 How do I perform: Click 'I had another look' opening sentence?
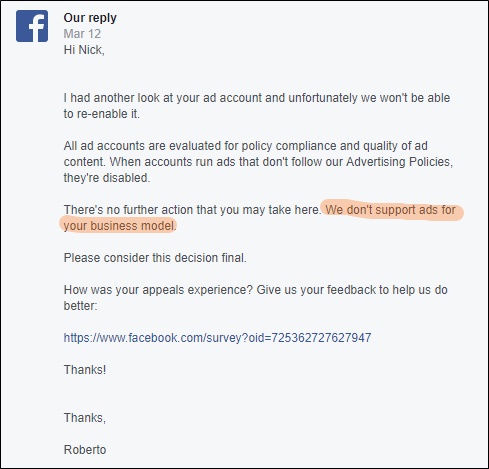coord(112,98)
